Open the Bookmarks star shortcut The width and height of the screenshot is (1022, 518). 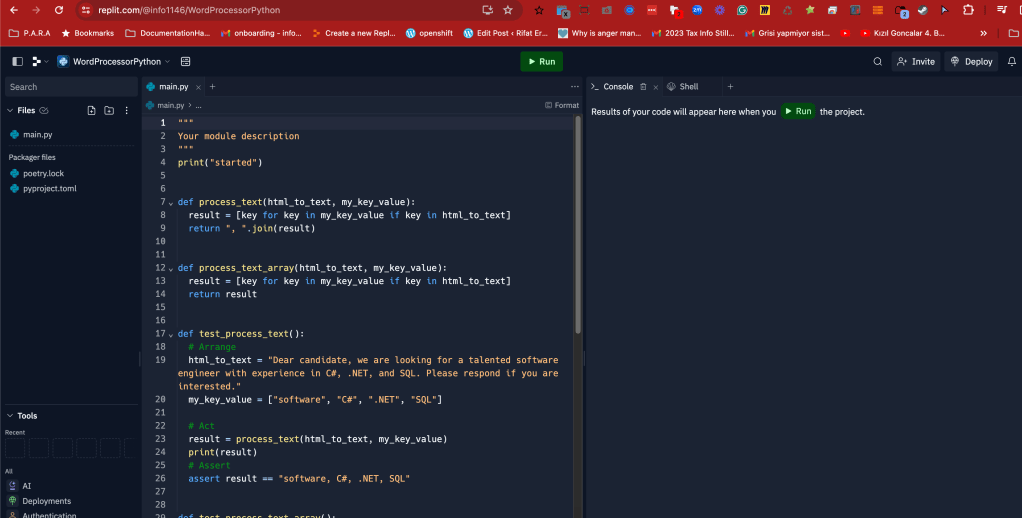point(88,33)
